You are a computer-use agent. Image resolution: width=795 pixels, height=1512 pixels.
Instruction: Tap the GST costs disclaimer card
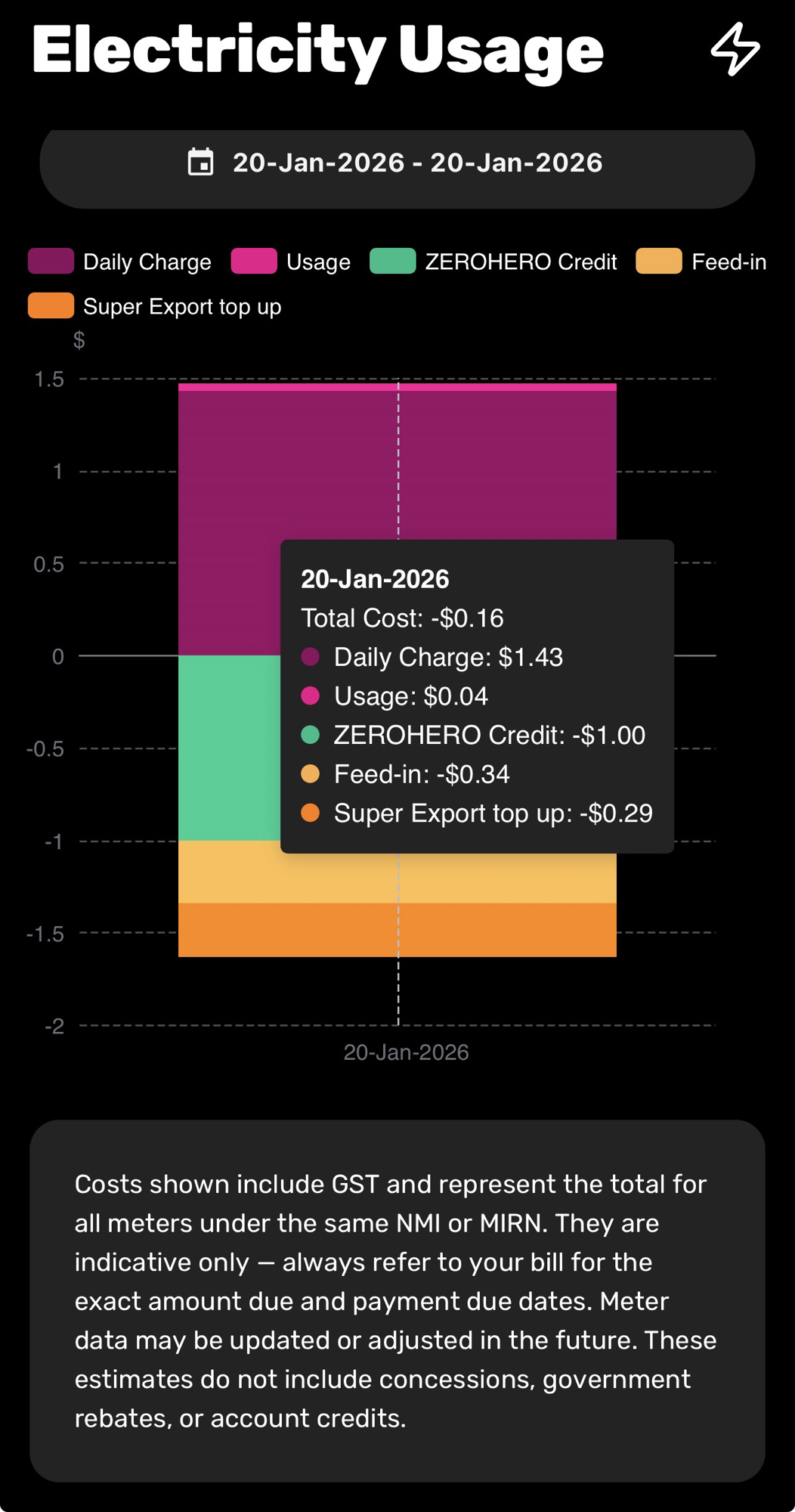397,1300
